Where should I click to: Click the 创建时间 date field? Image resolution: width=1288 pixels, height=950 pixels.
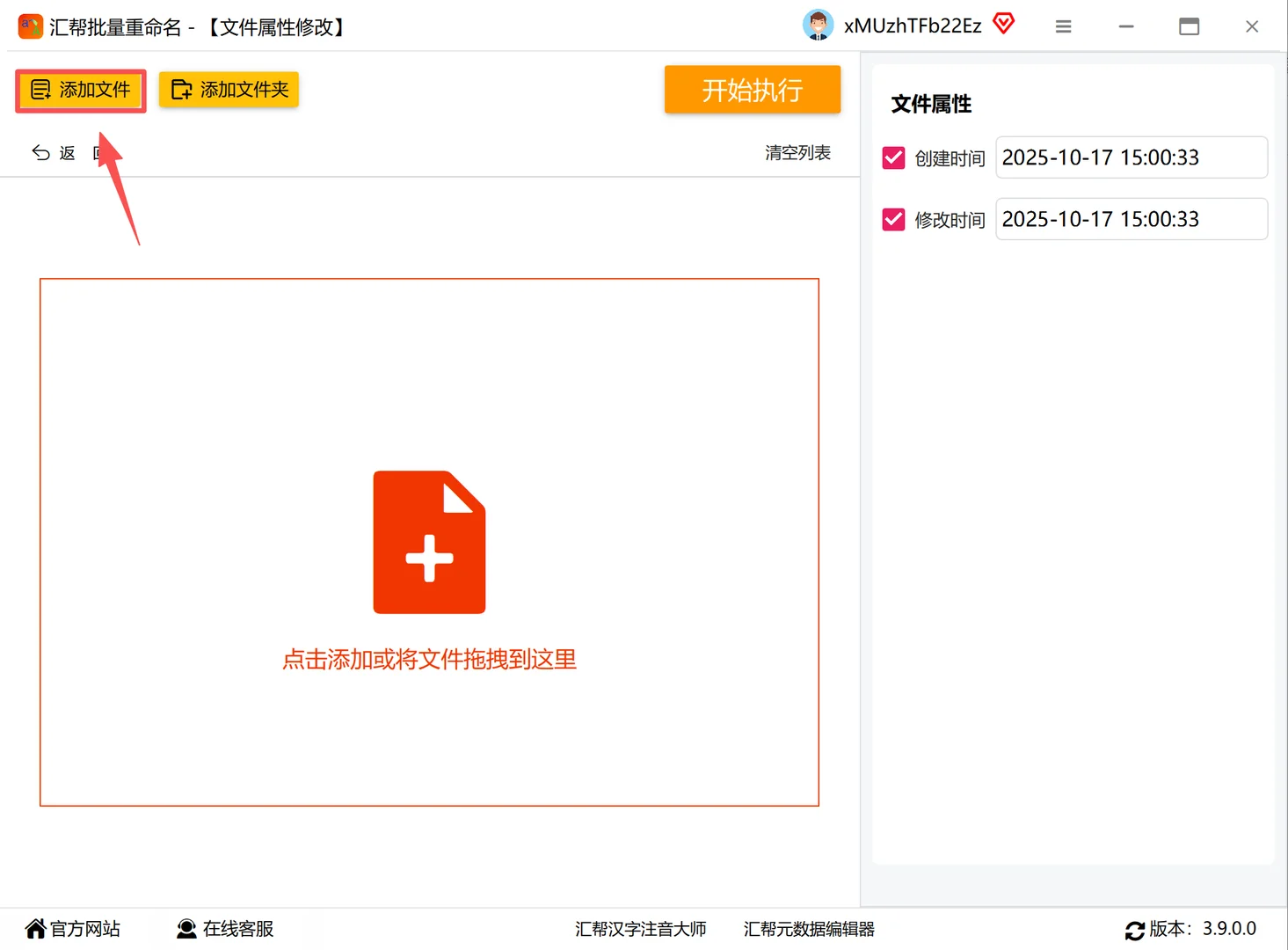pos(1131,157)
